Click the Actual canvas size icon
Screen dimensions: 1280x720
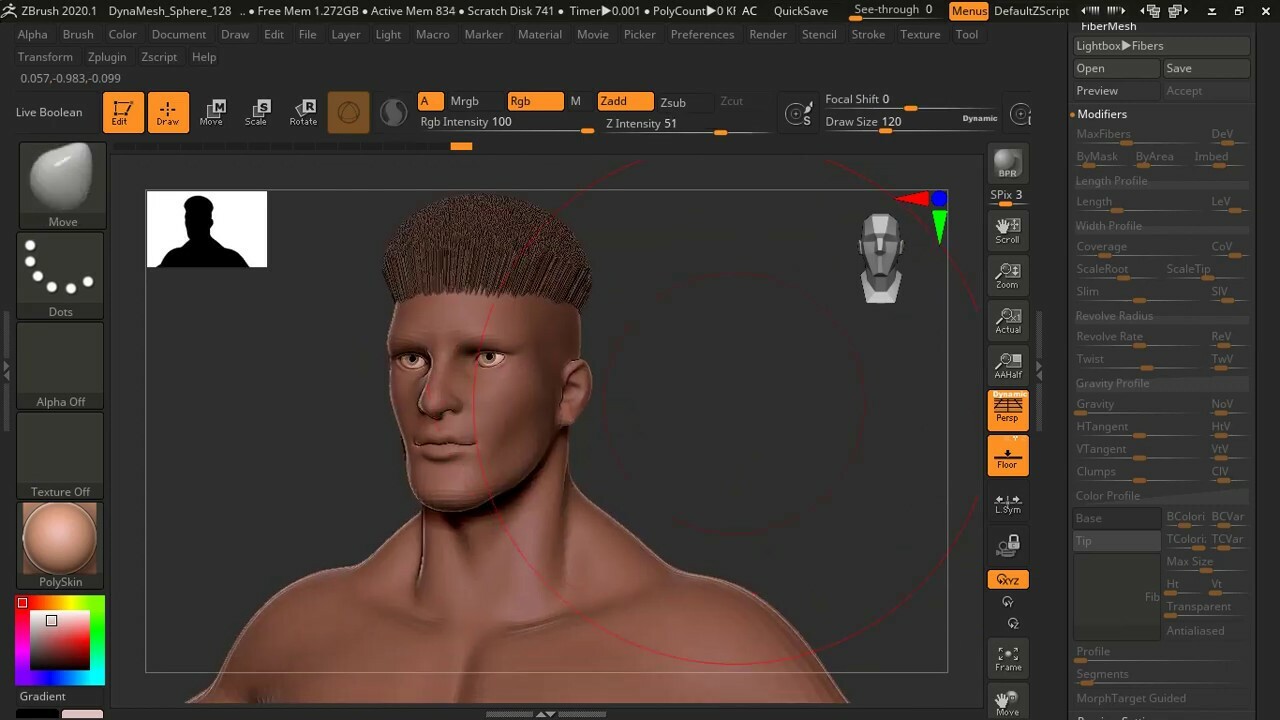[1007, 320]
